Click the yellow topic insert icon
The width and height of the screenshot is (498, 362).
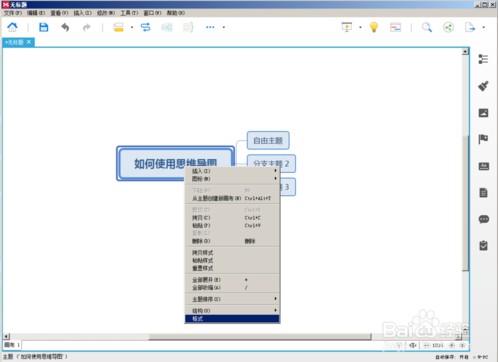pyautogui.click(x=118, y=27)
